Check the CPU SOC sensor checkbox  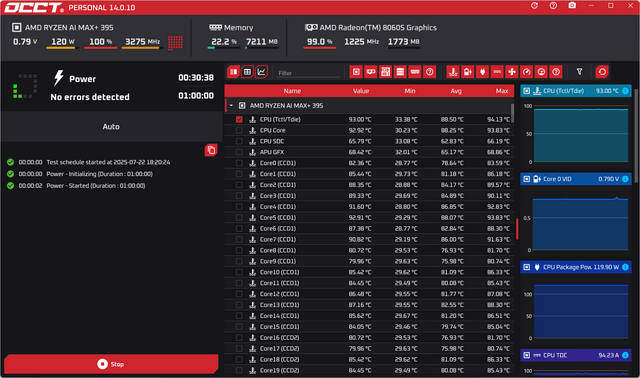239,141
